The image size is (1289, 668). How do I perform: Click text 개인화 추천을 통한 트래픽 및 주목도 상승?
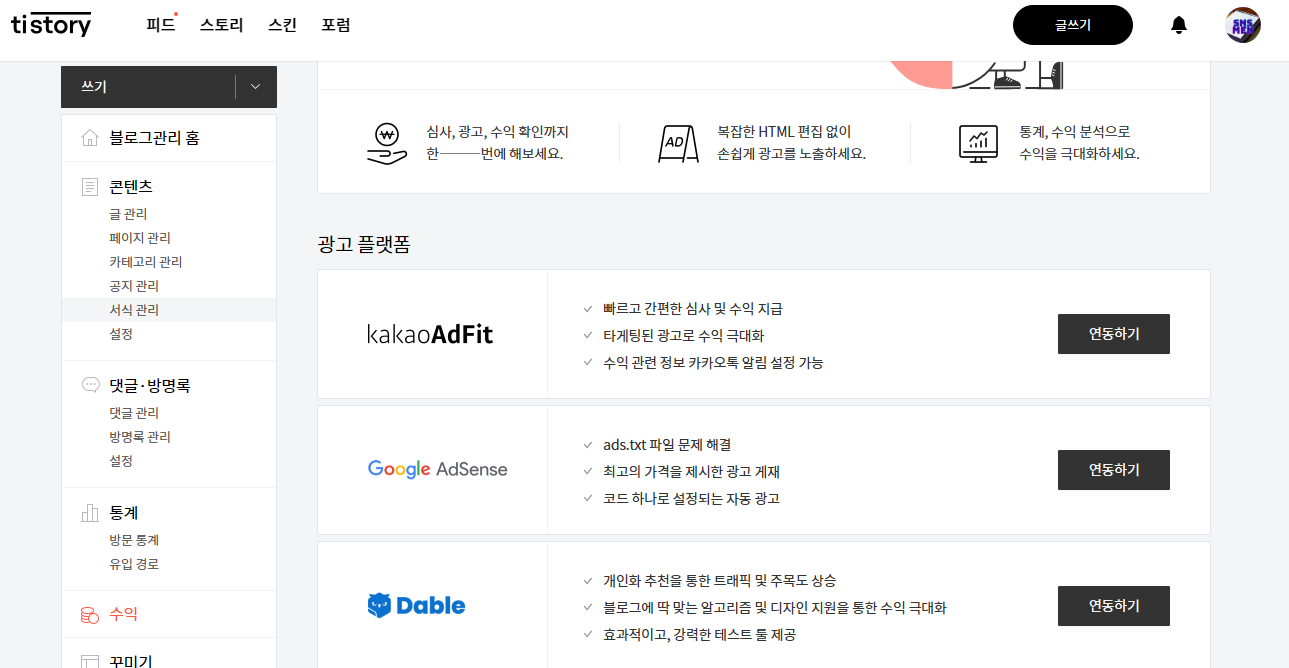(720, 580)
